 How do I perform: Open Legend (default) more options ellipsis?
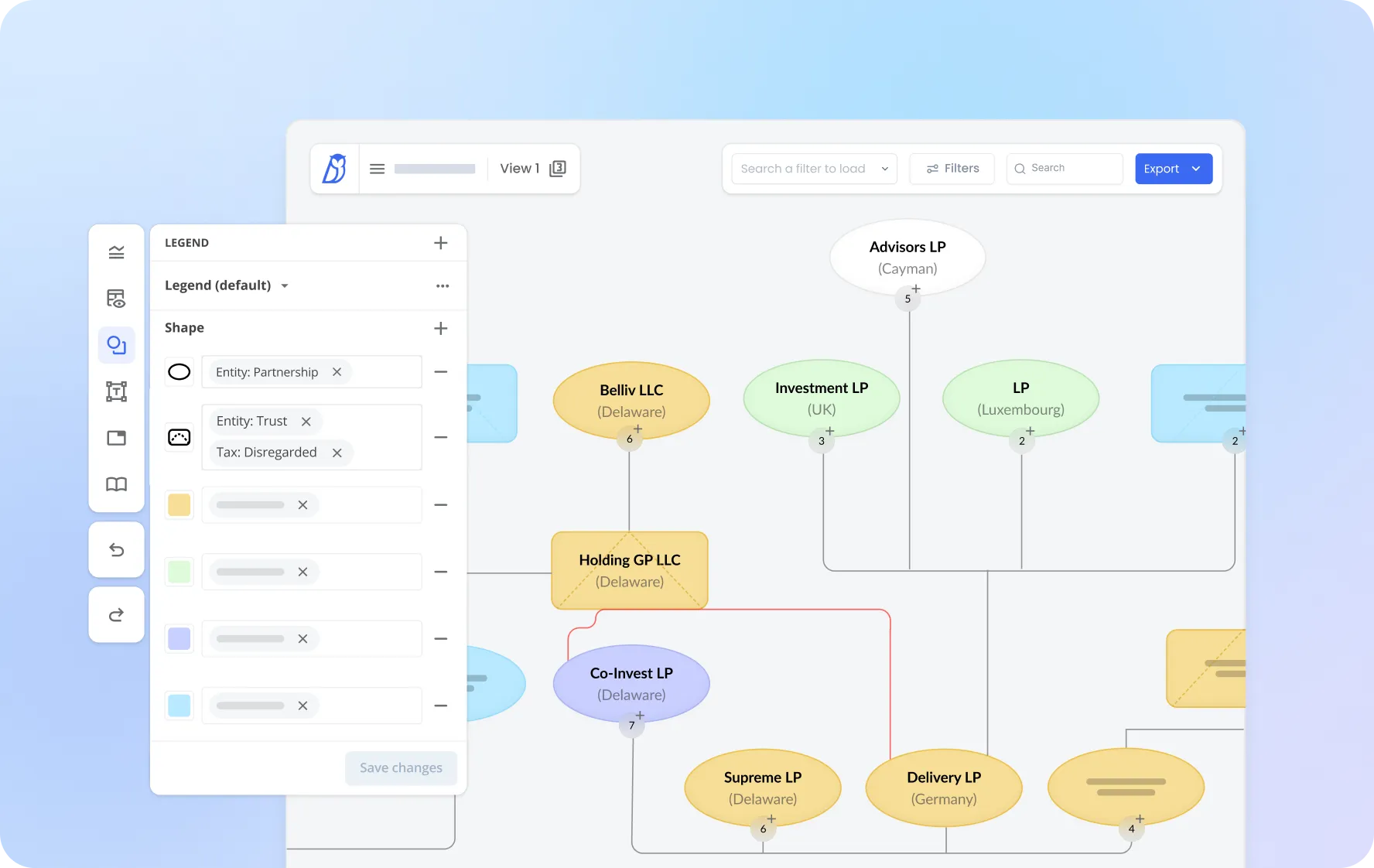(x=443, y=286)
